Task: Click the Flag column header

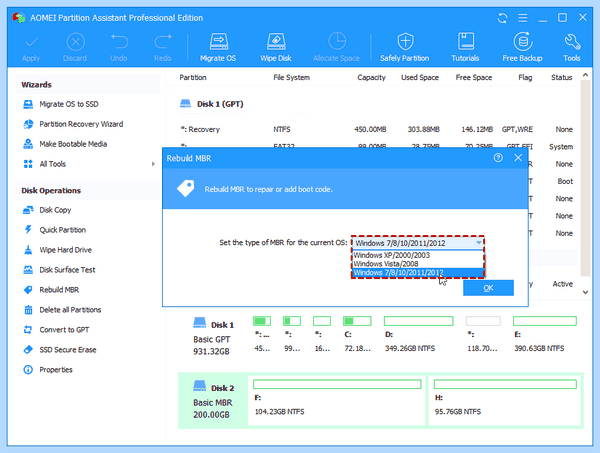Action: [525, 77]
